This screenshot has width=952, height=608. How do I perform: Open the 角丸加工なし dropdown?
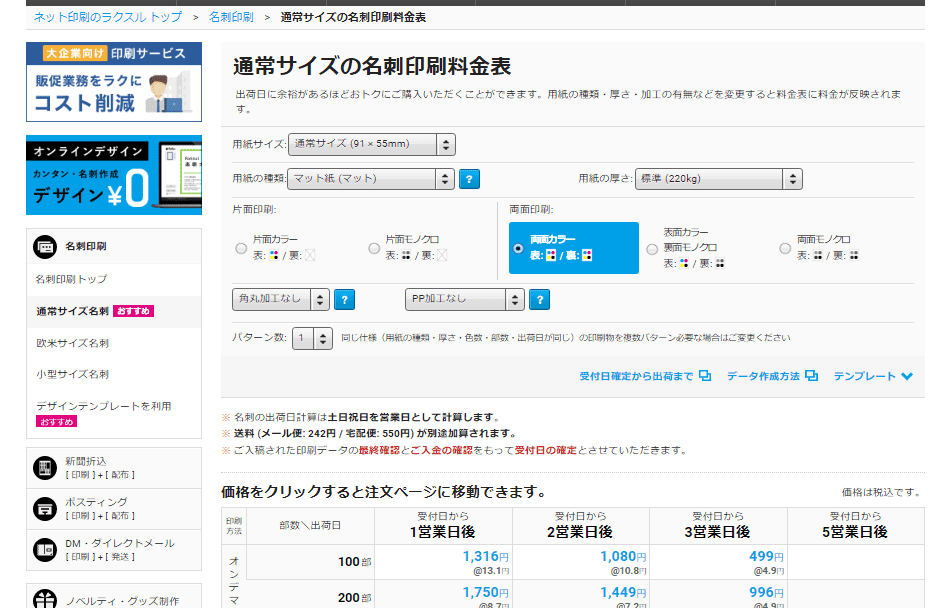pyautogui.click(x=280, y=299)
